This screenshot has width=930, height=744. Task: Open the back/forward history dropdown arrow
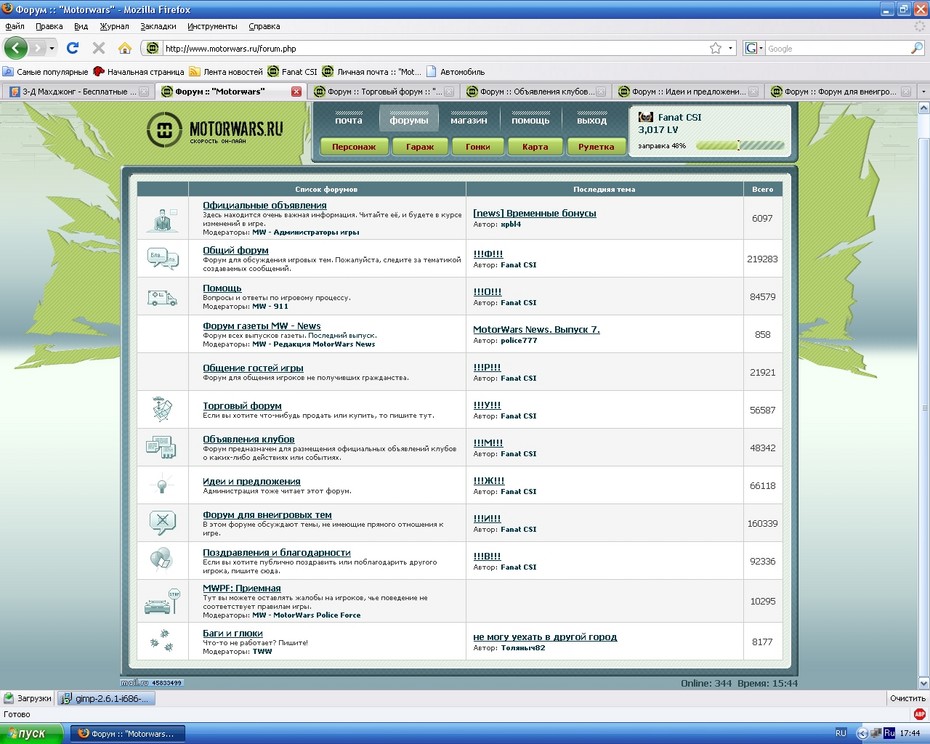(x=52, y=48)
